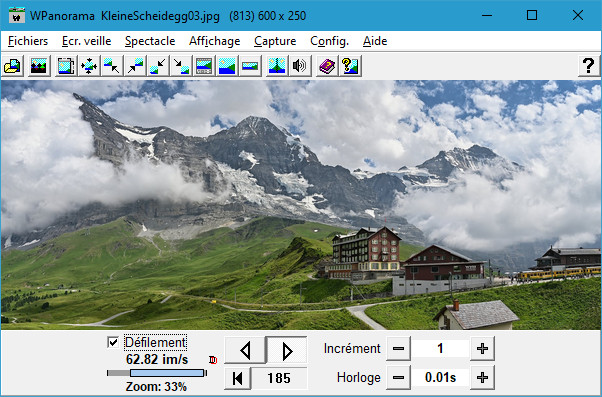
Task: Close the WPanorama window
Action: (577, 16)
